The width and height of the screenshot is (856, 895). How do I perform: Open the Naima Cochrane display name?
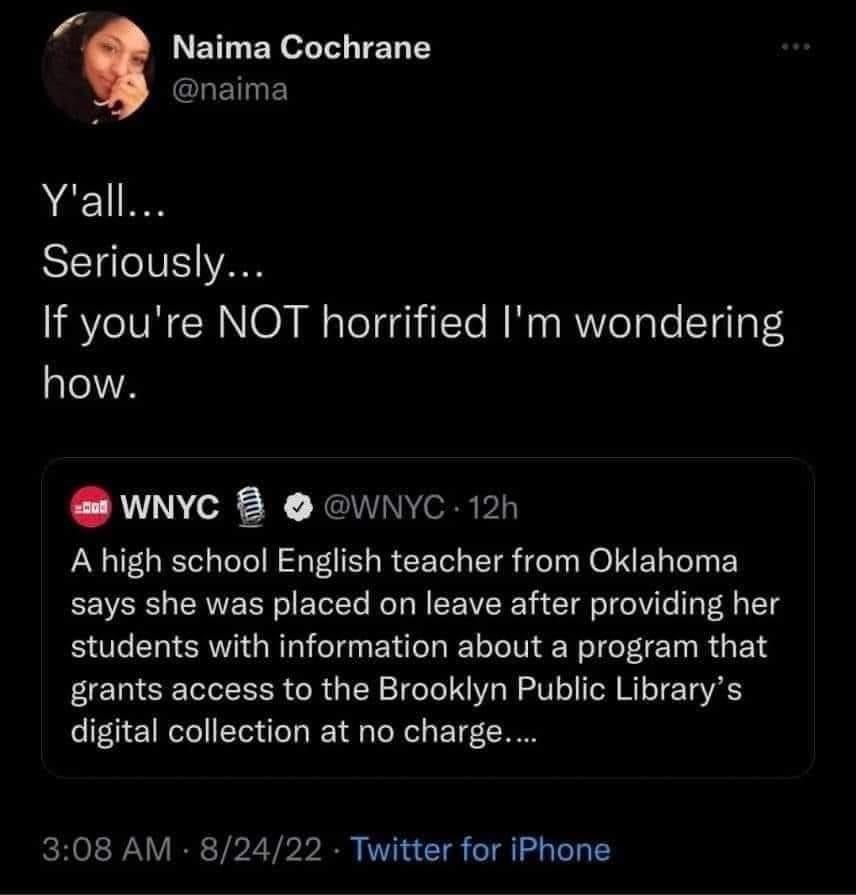point(301,47)
